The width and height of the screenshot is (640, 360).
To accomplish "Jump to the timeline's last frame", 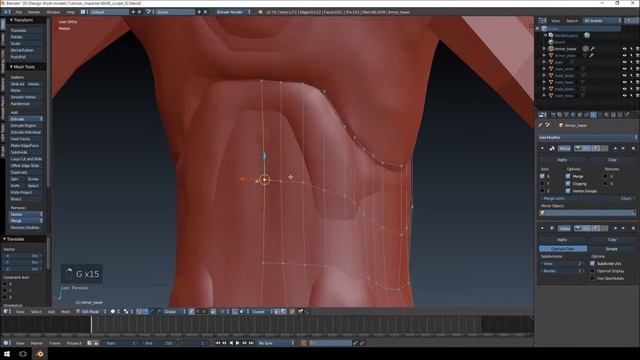I will [251, 343].
